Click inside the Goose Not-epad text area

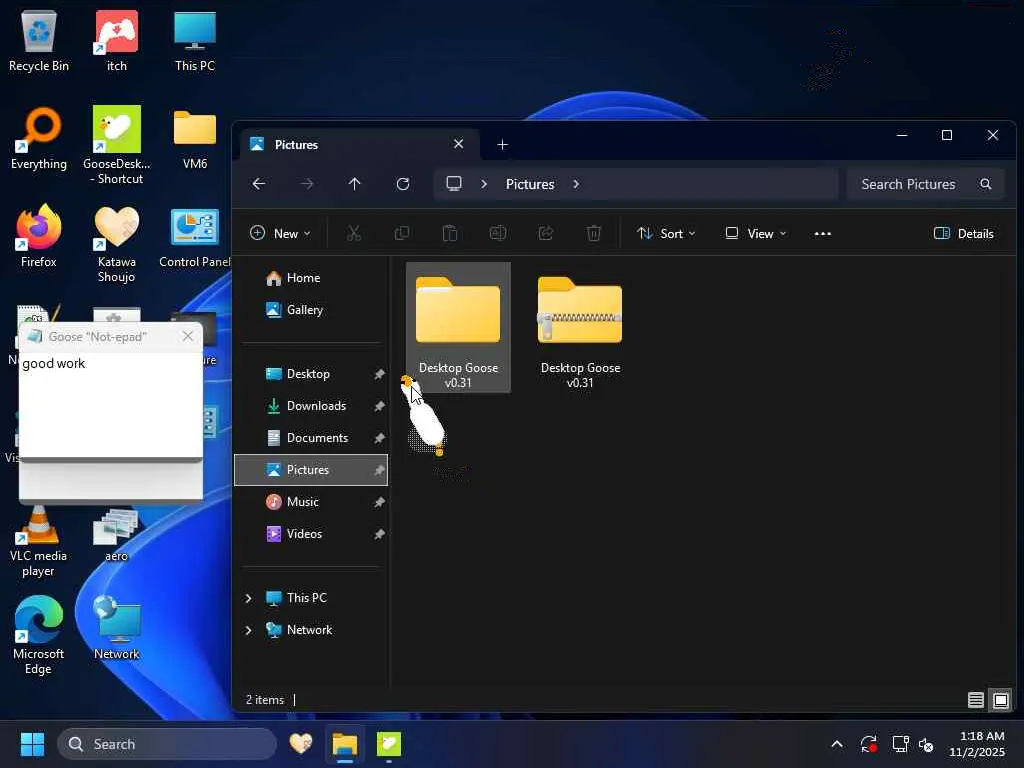coord(111,405)
